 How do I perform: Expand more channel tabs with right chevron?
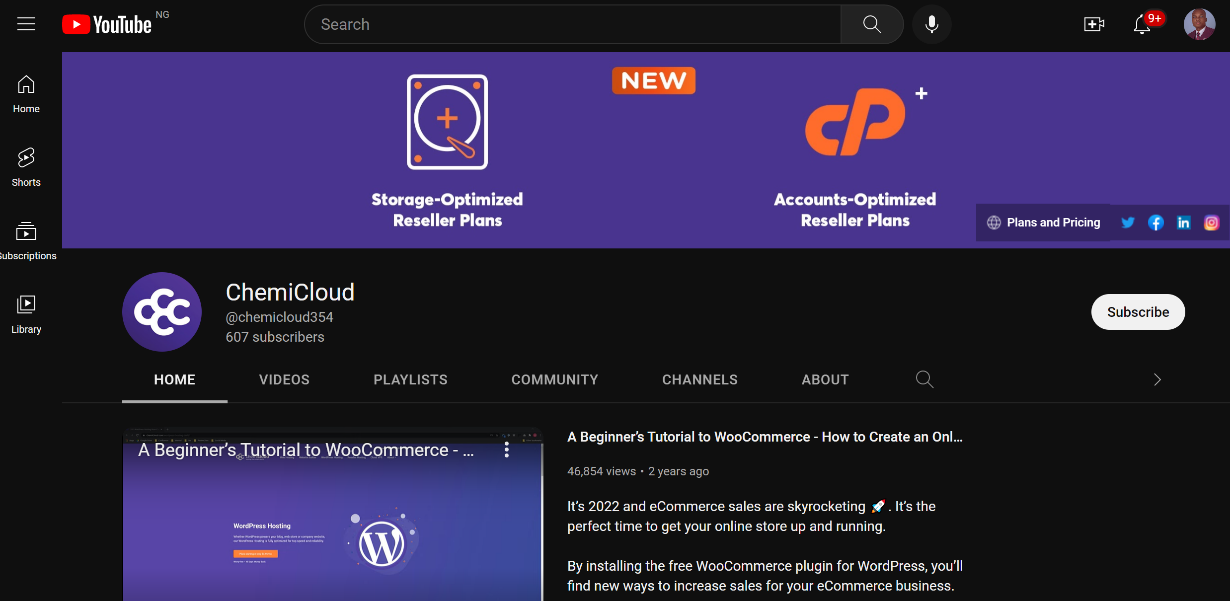1157,379
